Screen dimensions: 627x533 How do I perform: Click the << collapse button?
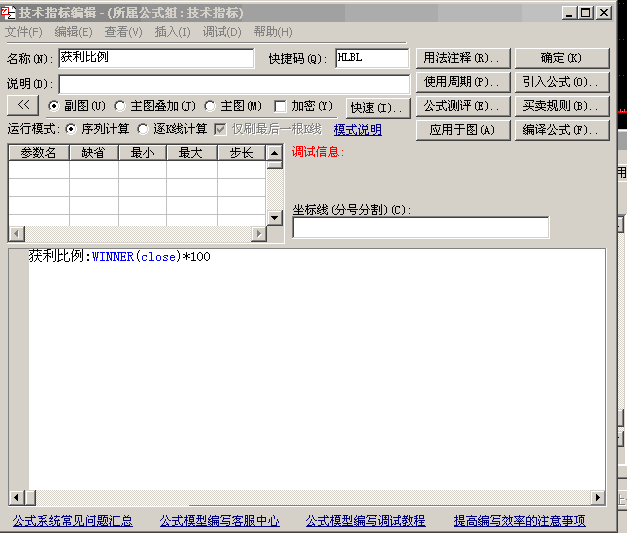tap(23, 106)
